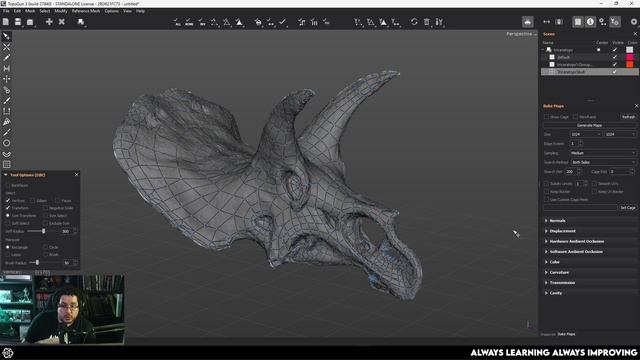Open the Search Method dropdown

point(603,162)
